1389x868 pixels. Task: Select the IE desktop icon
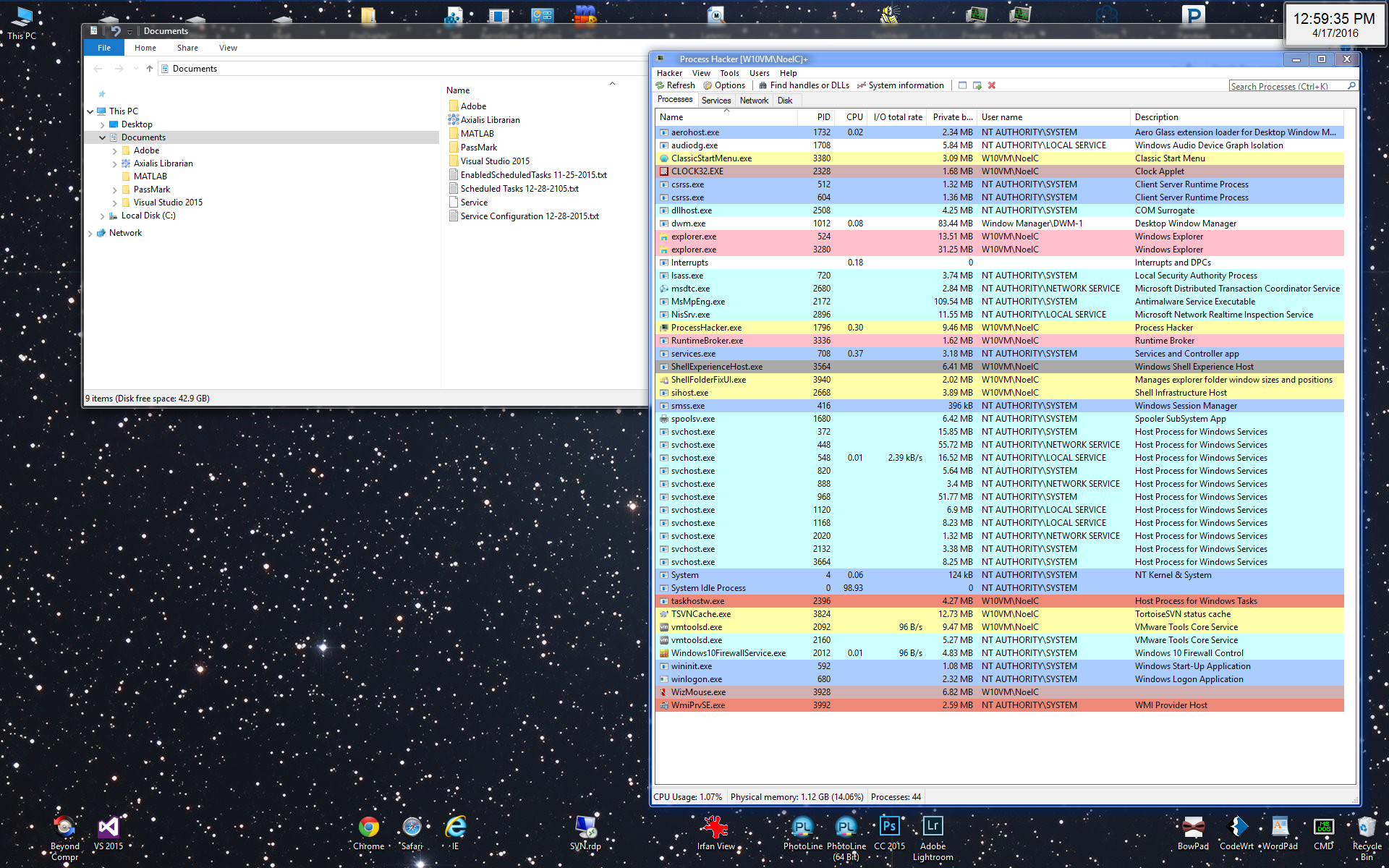point(455,833)
